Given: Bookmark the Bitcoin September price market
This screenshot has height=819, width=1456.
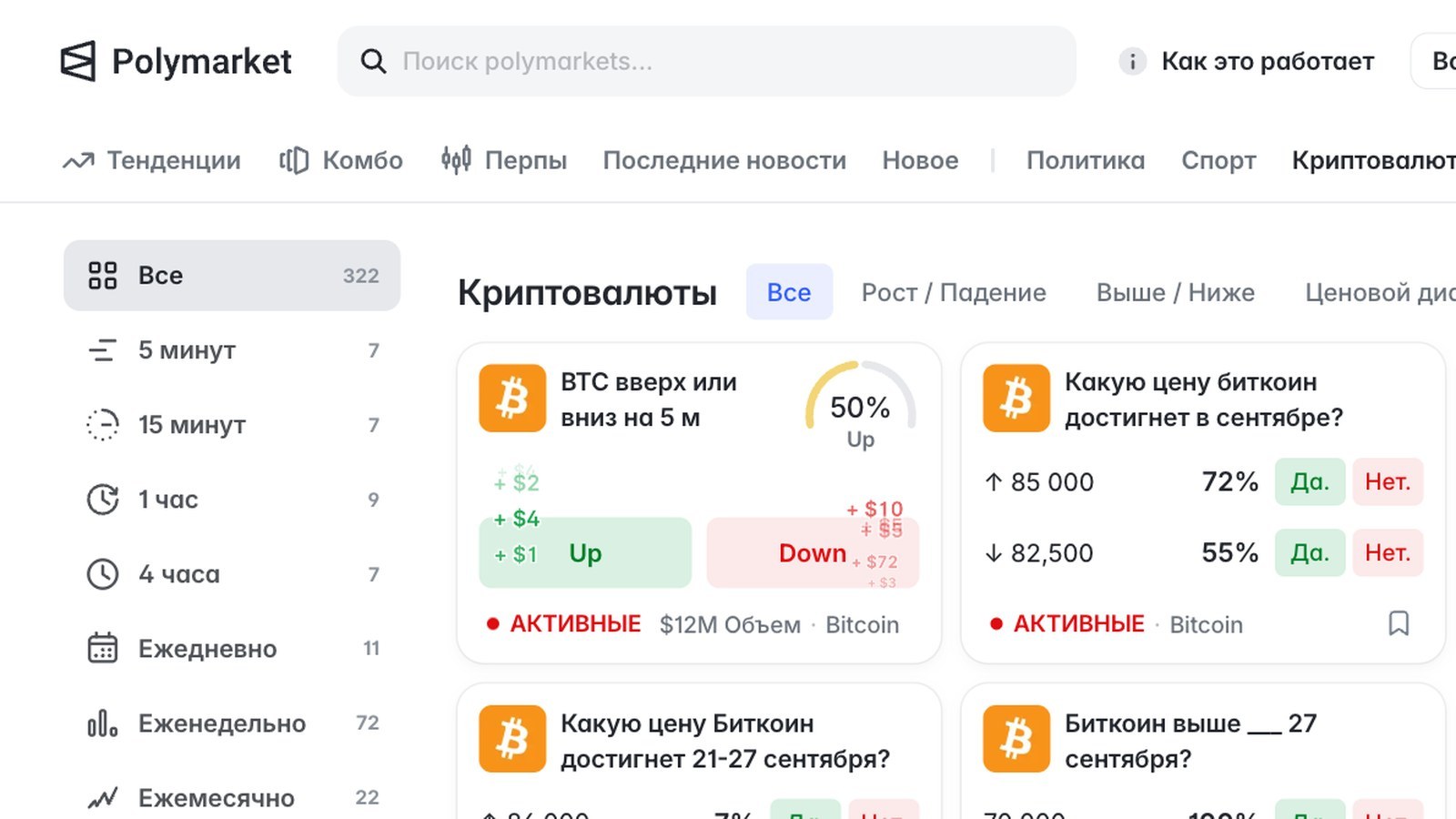Looking at the screenshot, I should [x=1399, y=623].
